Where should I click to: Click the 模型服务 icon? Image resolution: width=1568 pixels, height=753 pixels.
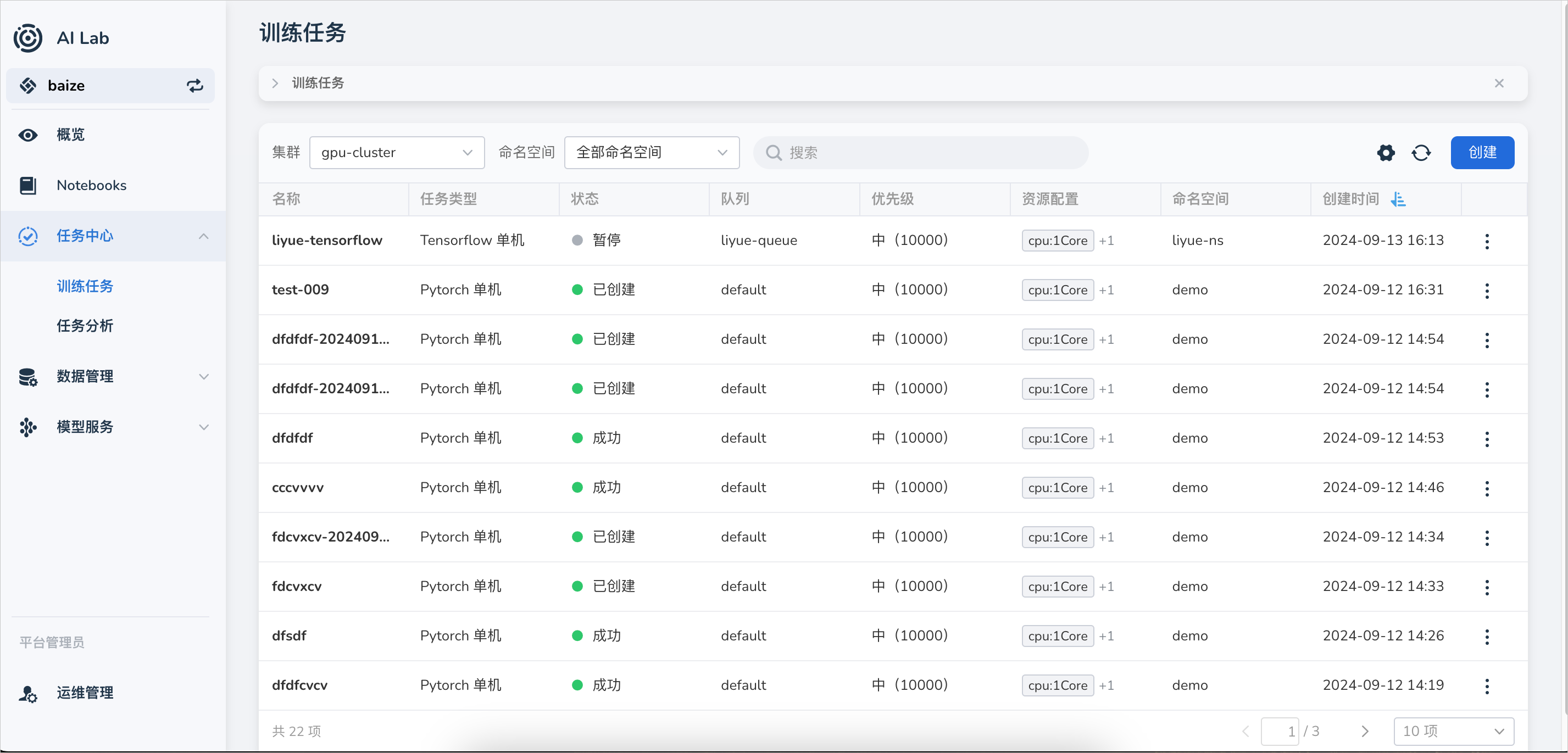pos(28,427)
